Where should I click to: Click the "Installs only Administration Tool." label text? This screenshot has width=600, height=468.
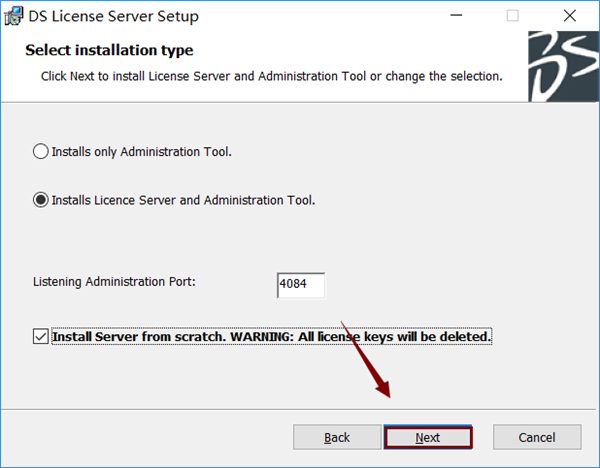pyautogui.click(x=142, y=152)
